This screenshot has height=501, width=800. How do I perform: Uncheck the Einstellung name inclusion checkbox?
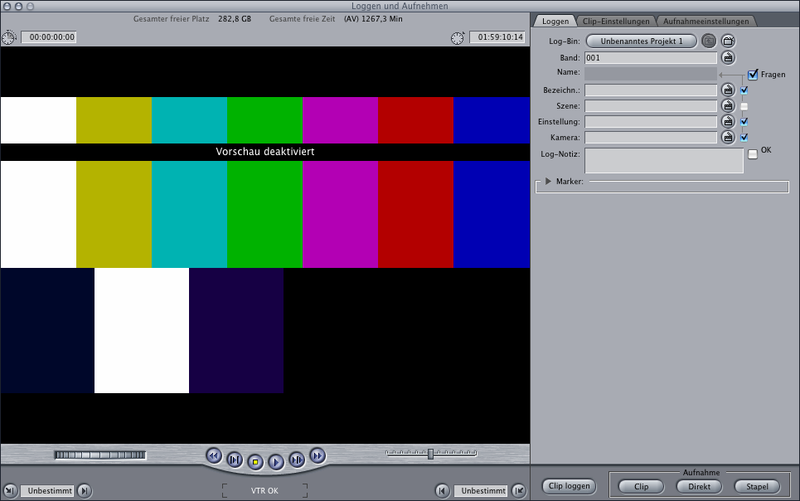[x=744, y=121]
